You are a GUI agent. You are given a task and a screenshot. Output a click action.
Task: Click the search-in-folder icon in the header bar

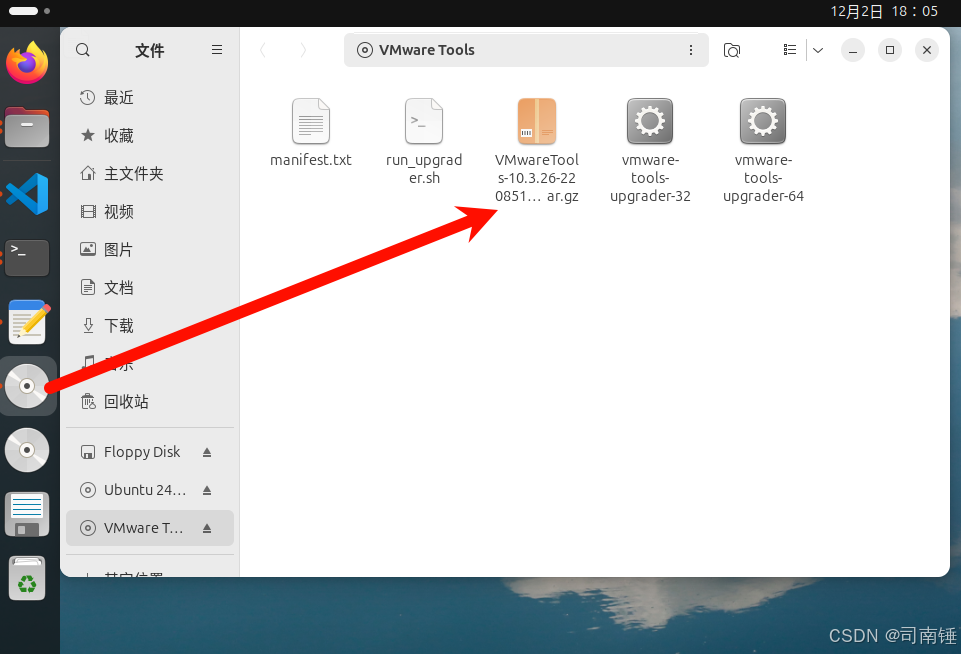[x=731, y=49]
